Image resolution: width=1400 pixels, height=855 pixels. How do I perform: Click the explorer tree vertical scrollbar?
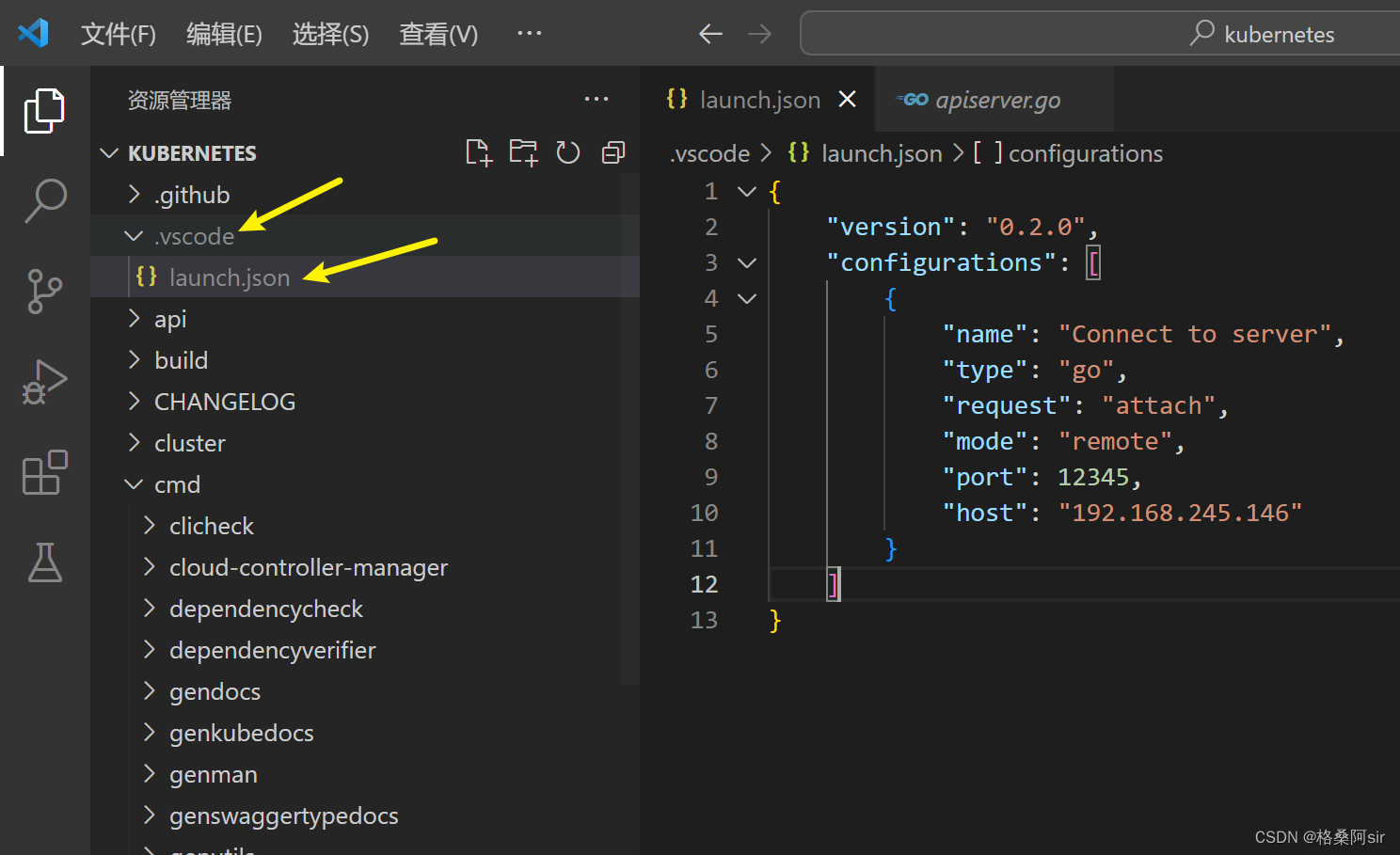click(x=630, y=429)
